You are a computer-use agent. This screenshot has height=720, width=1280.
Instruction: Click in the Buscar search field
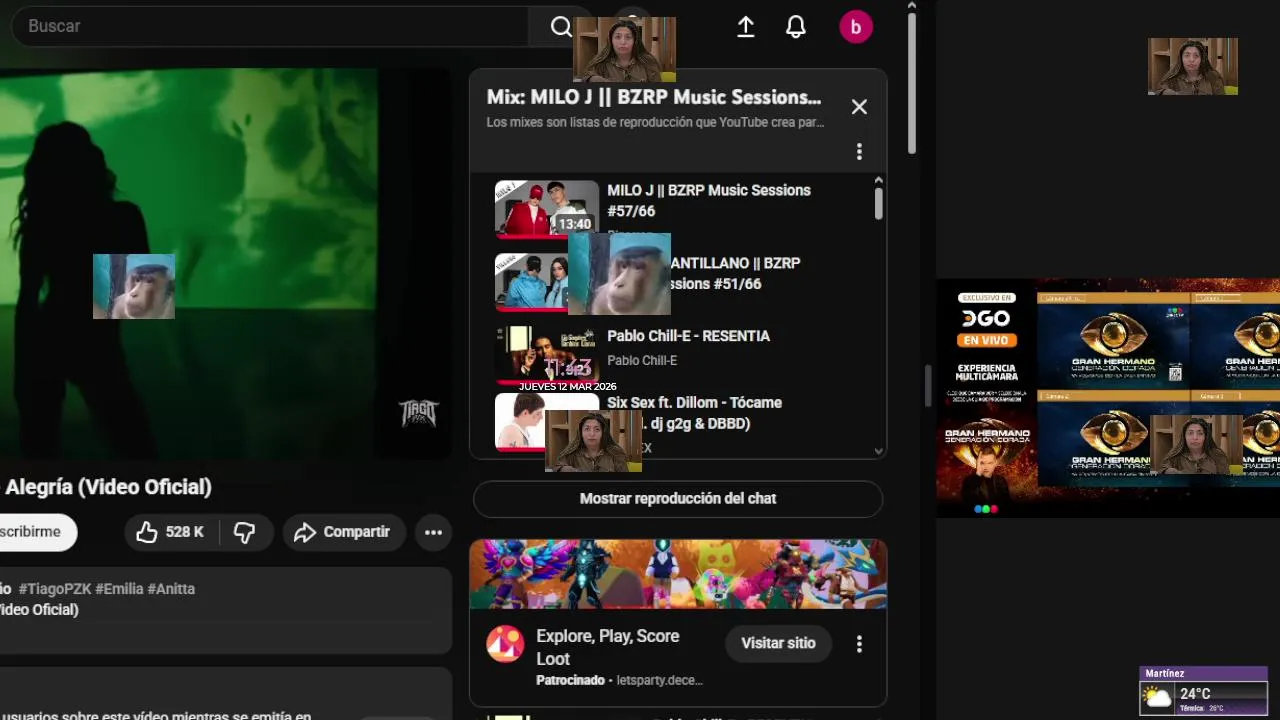270,26
